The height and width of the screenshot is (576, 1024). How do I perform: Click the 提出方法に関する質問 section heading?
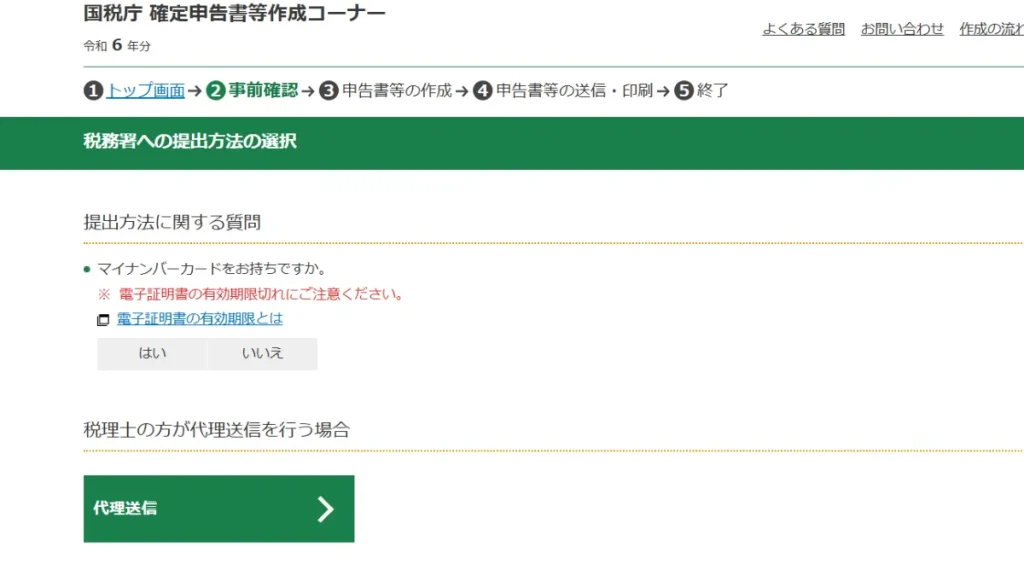click(x=172, y=222)
